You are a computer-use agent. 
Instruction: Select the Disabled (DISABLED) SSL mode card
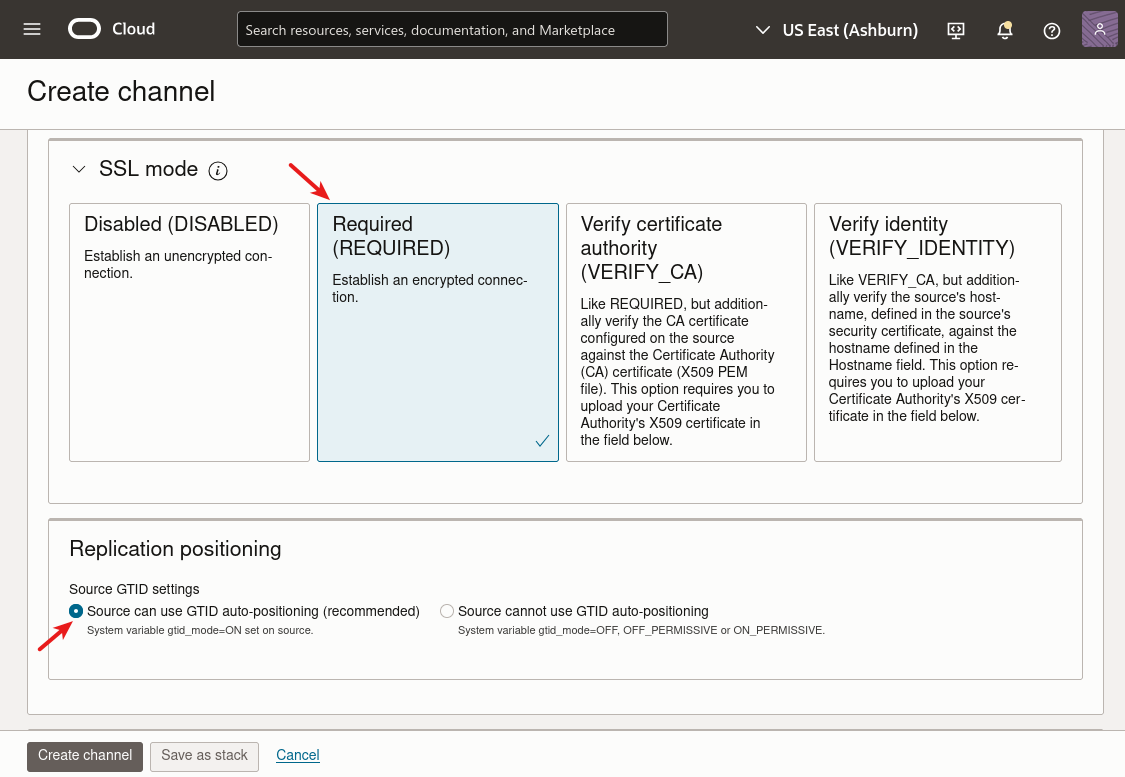pyautogui.click(x=189, y=332)
